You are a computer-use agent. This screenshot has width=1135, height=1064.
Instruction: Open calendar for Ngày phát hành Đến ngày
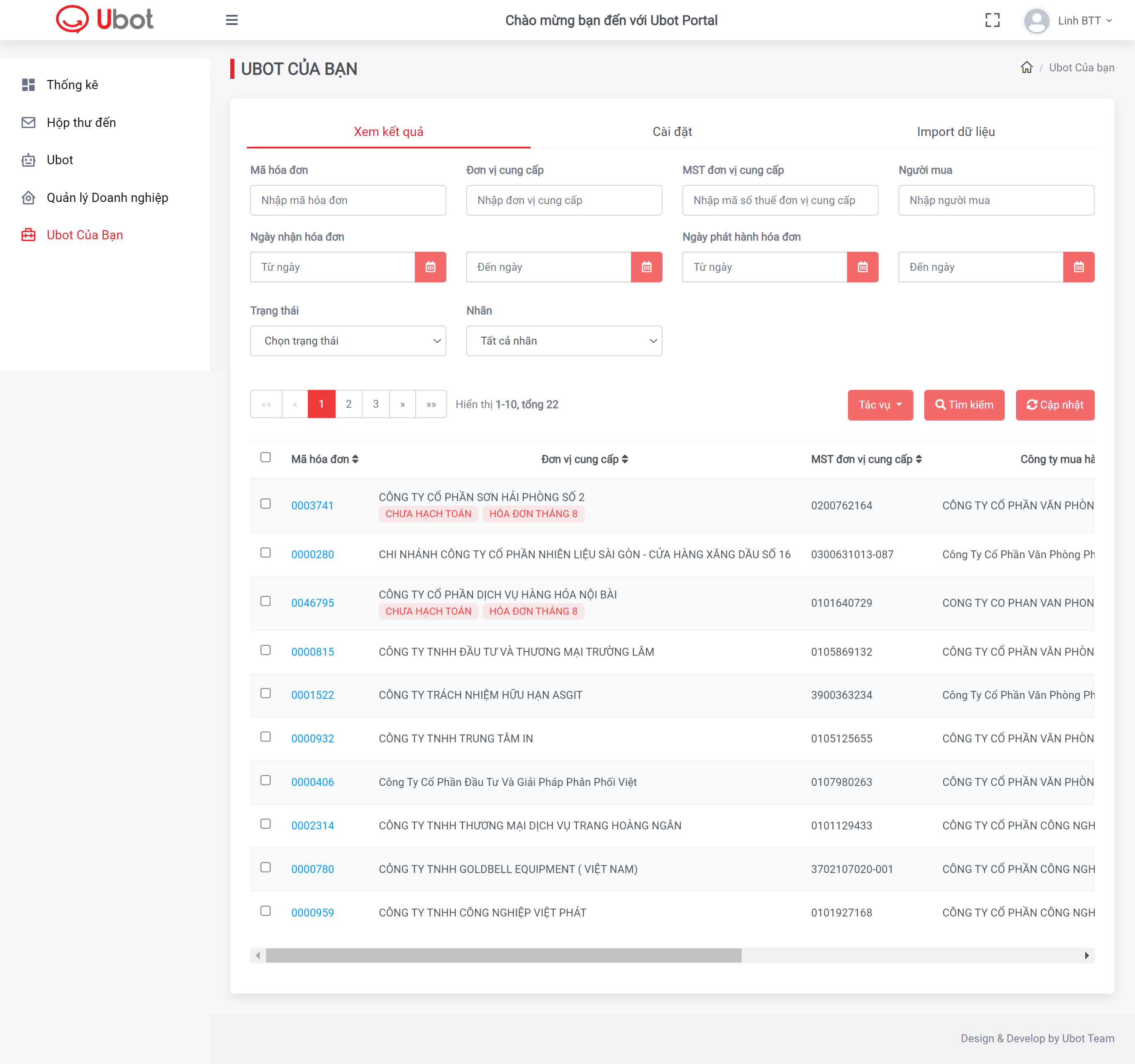tap(1079, 267)
